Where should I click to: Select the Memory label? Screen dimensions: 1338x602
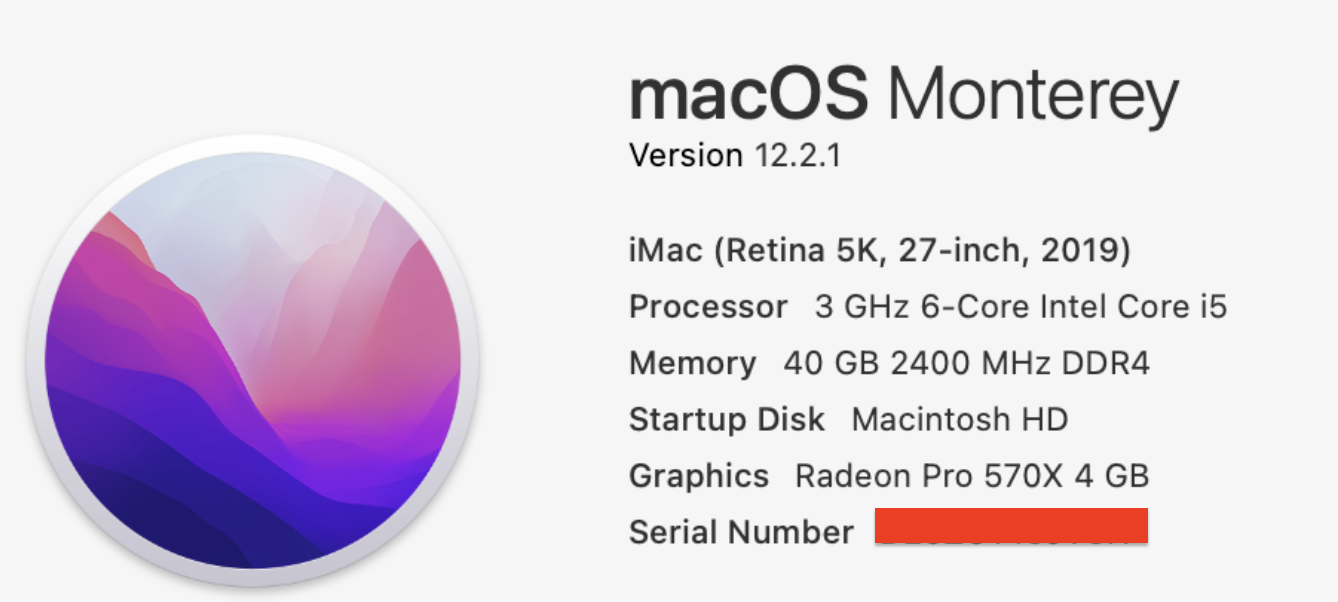coord(692,363)
